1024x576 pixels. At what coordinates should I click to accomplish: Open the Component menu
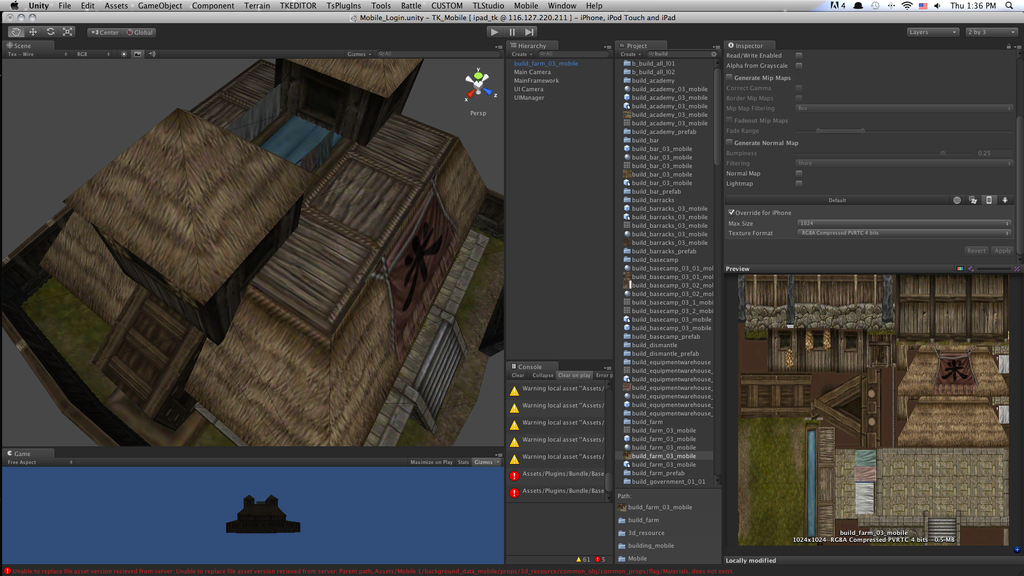[213, 5]
